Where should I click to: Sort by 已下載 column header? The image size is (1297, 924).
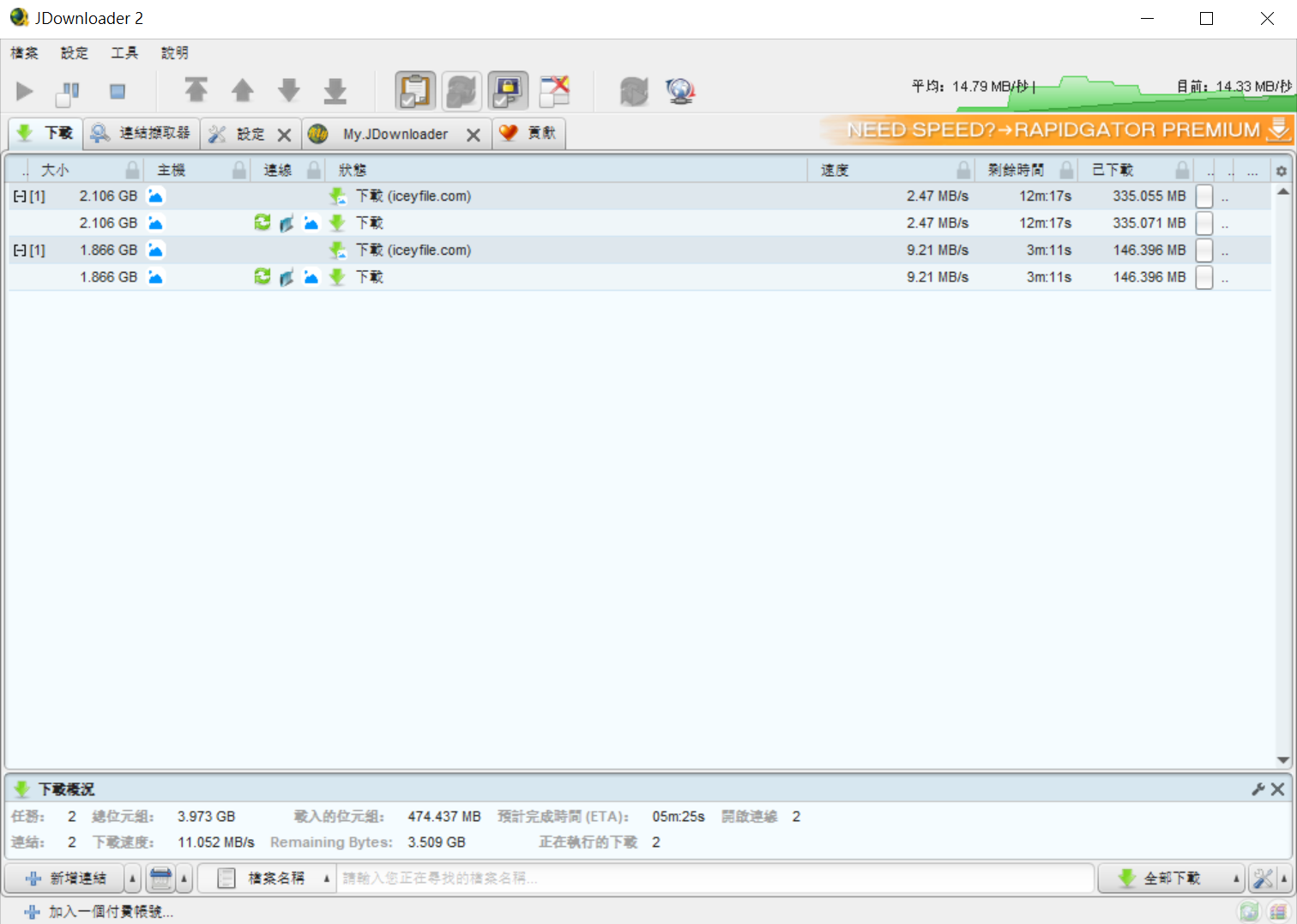1136,170
